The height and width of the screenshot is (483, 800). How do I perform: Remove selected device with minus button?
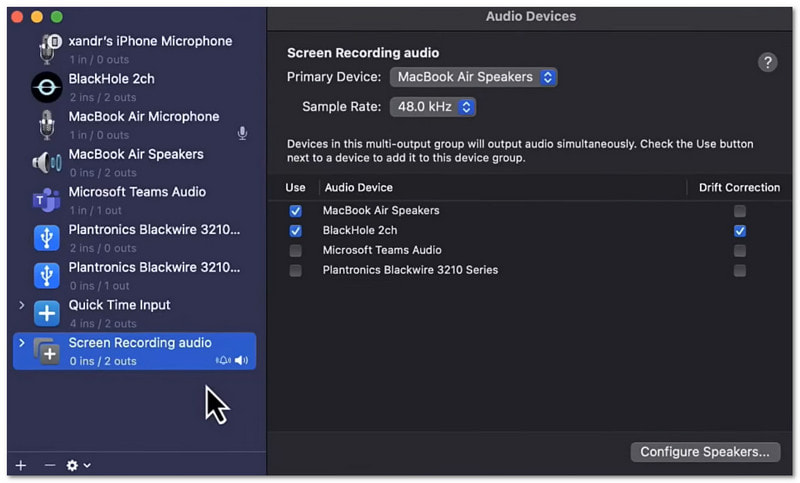point(49,465)
